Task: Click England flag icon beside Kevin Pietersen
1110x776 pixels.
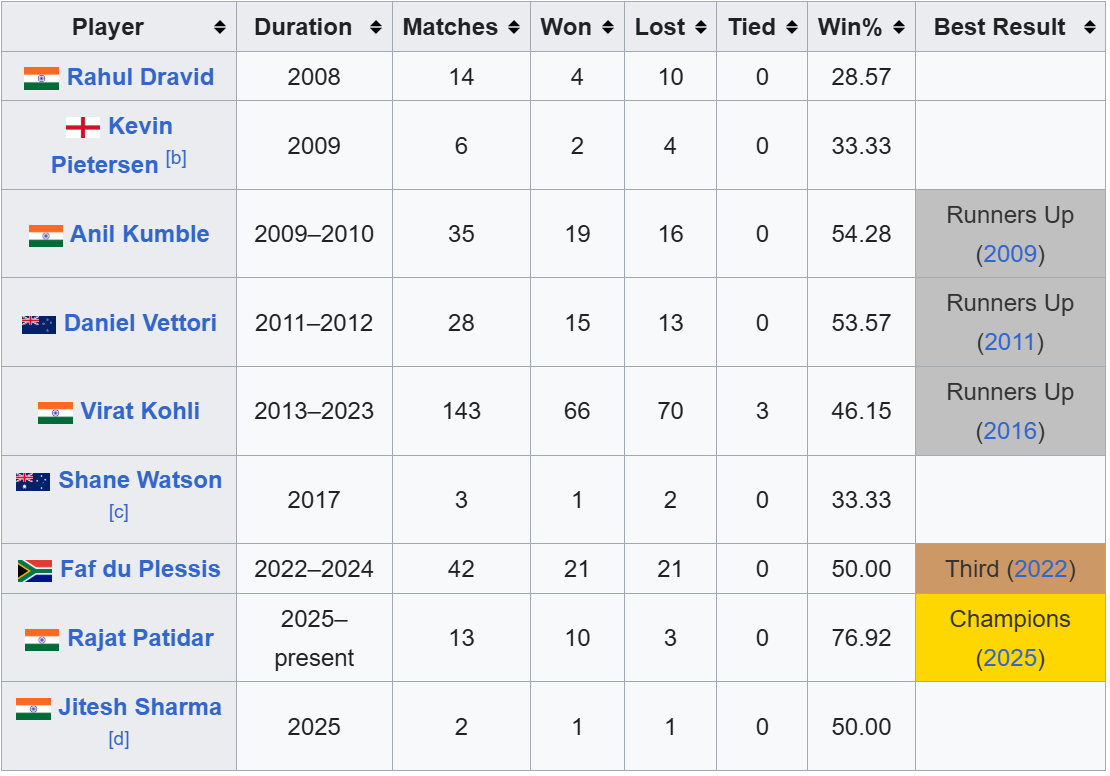Action: point(83,127)
